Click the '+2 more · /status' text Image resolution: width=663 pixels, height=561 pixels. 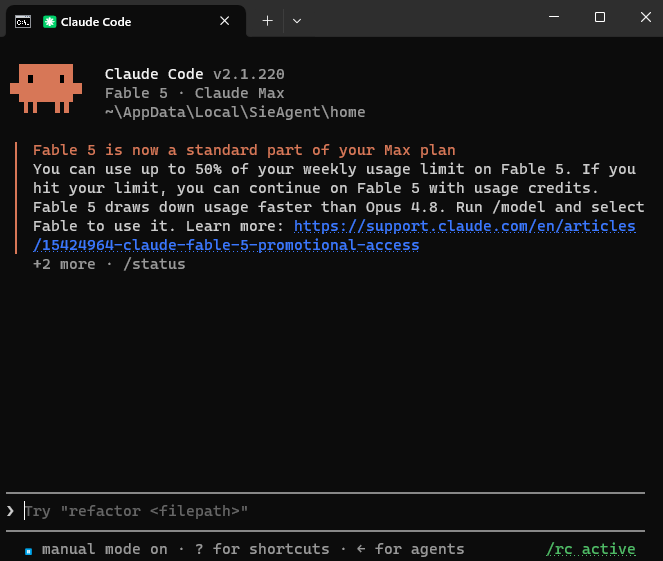[x=109, y=264]
